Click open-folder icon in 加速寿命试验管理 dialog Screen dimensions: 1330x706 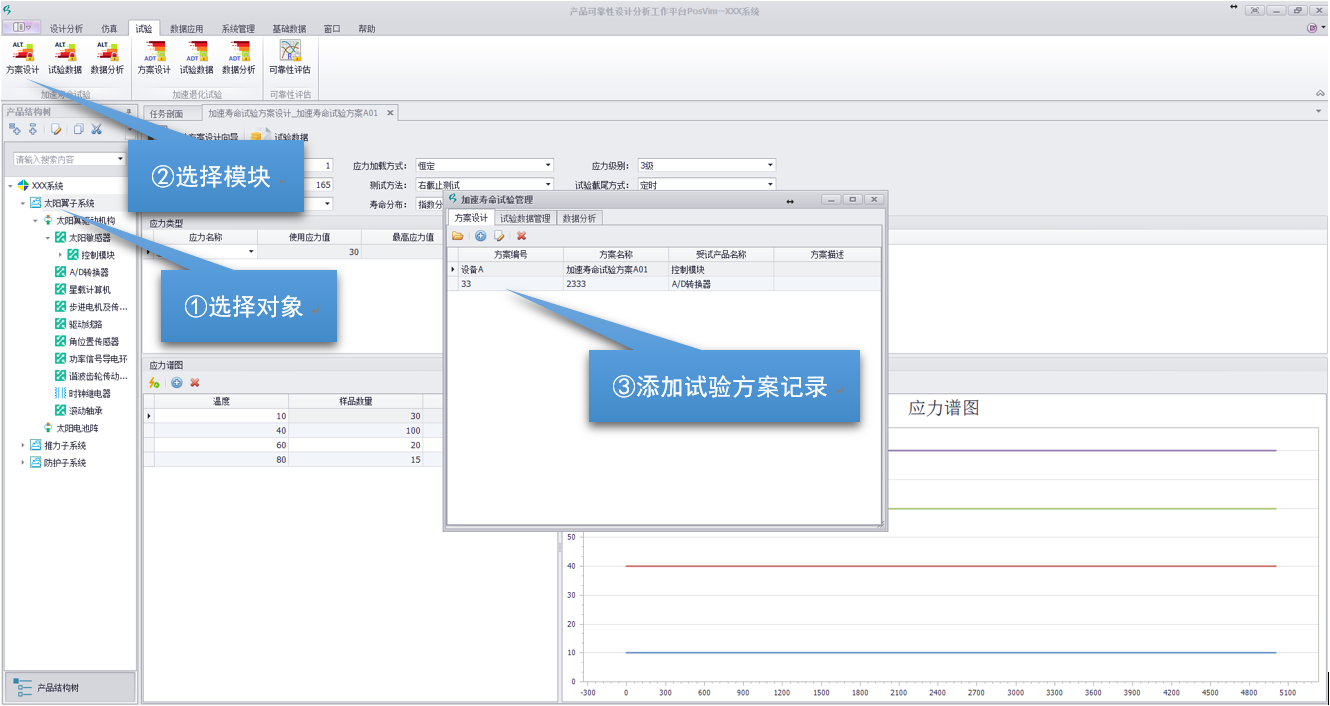click(x=458, y=236)
